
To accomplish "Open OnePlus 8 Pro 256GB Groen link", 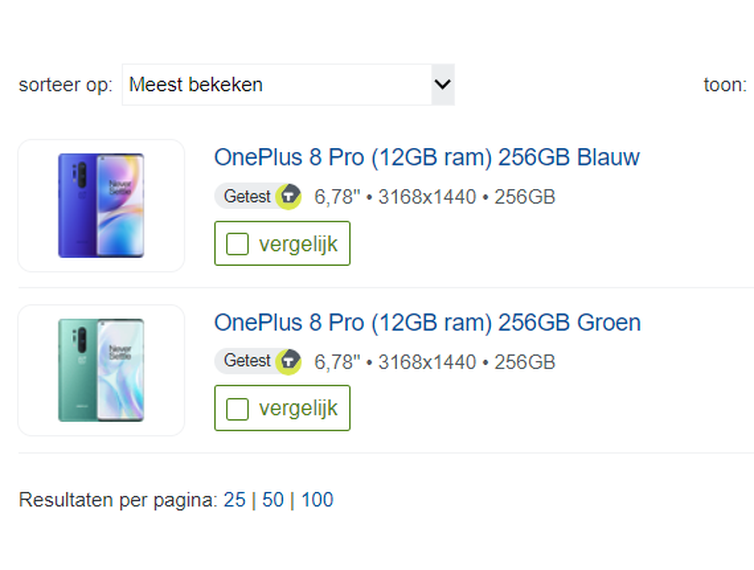I will click(427, 323).
